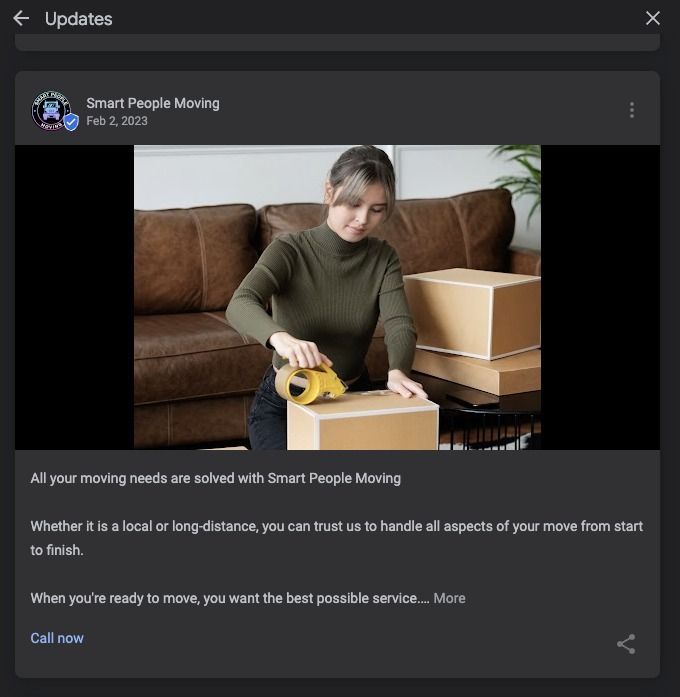Click the stacked cardboard boxes in the photo
This screenshot has height=697, width=680.
pos(473,331)
